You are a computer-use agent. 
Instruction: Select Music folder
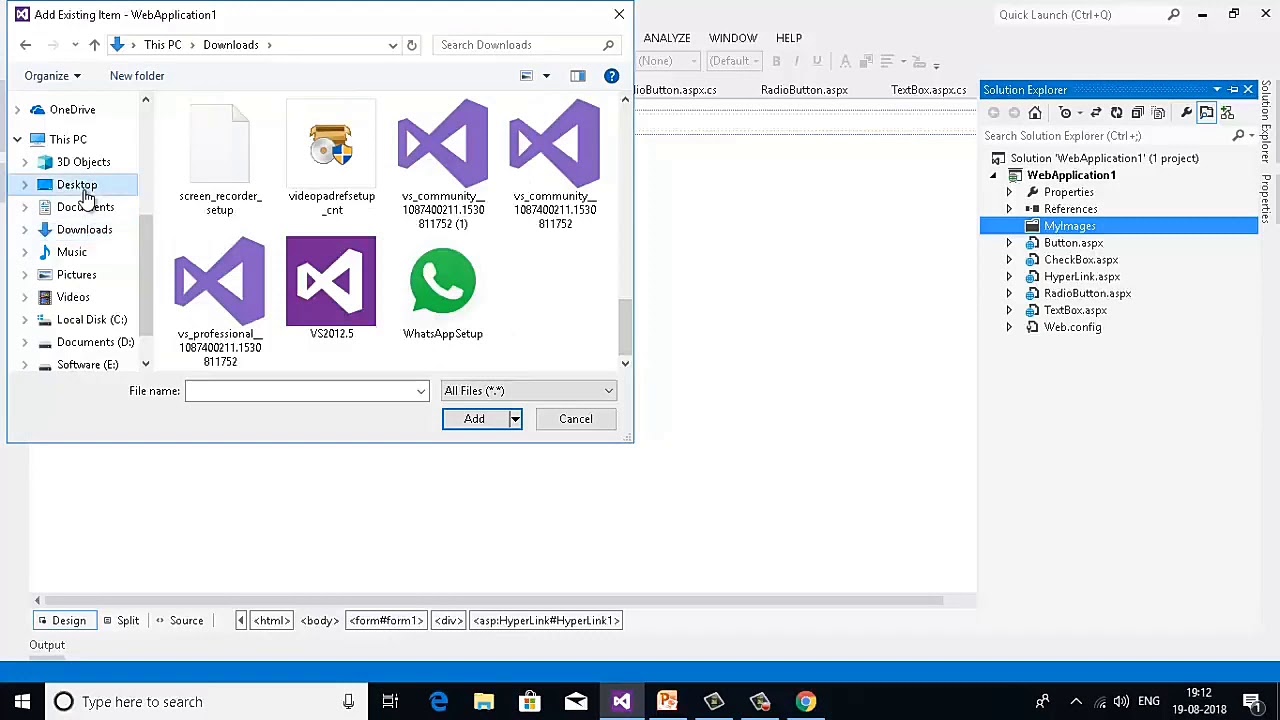point(71,252)
